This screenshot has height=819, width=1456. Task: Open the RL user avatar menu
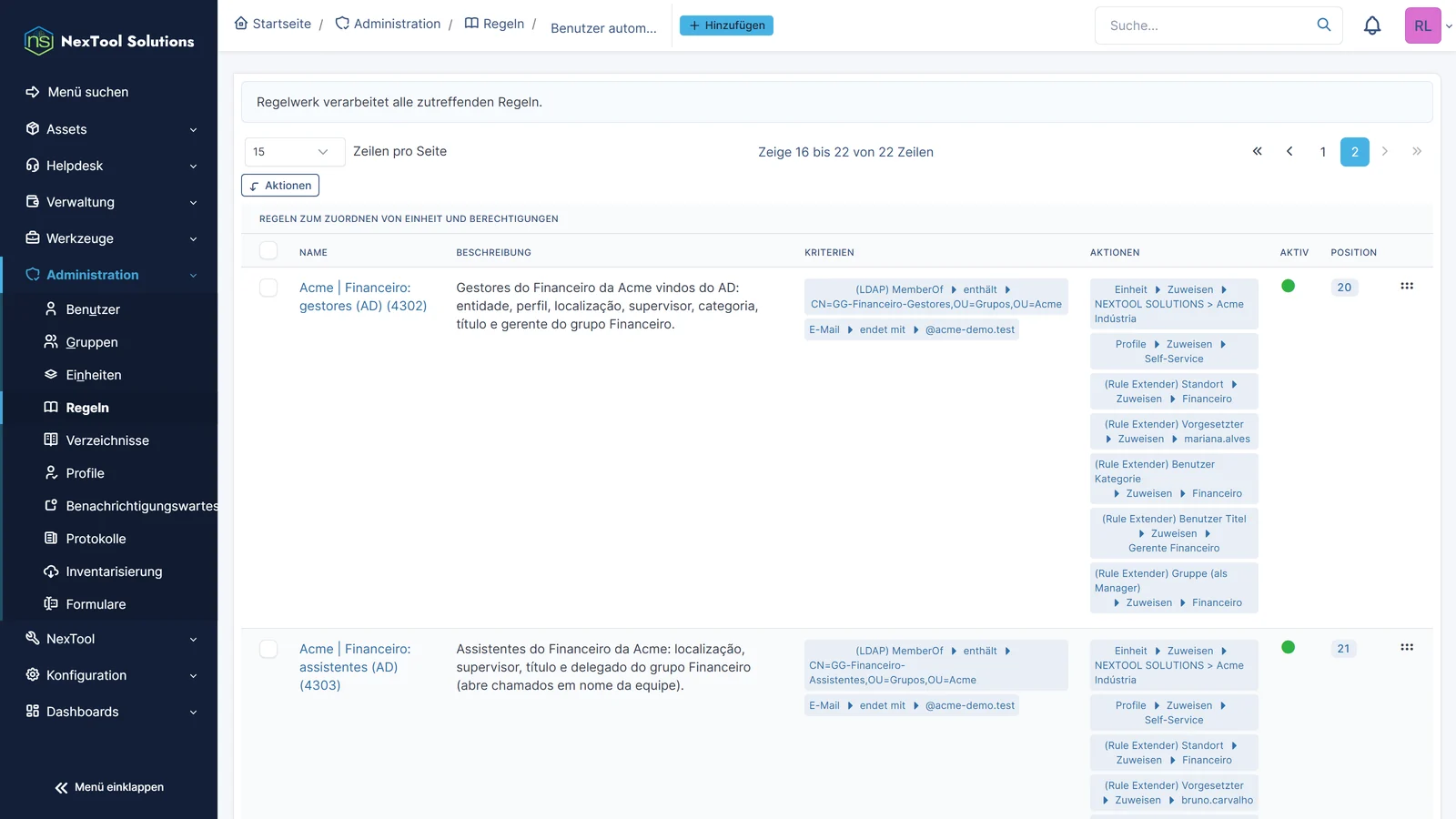1423,25
